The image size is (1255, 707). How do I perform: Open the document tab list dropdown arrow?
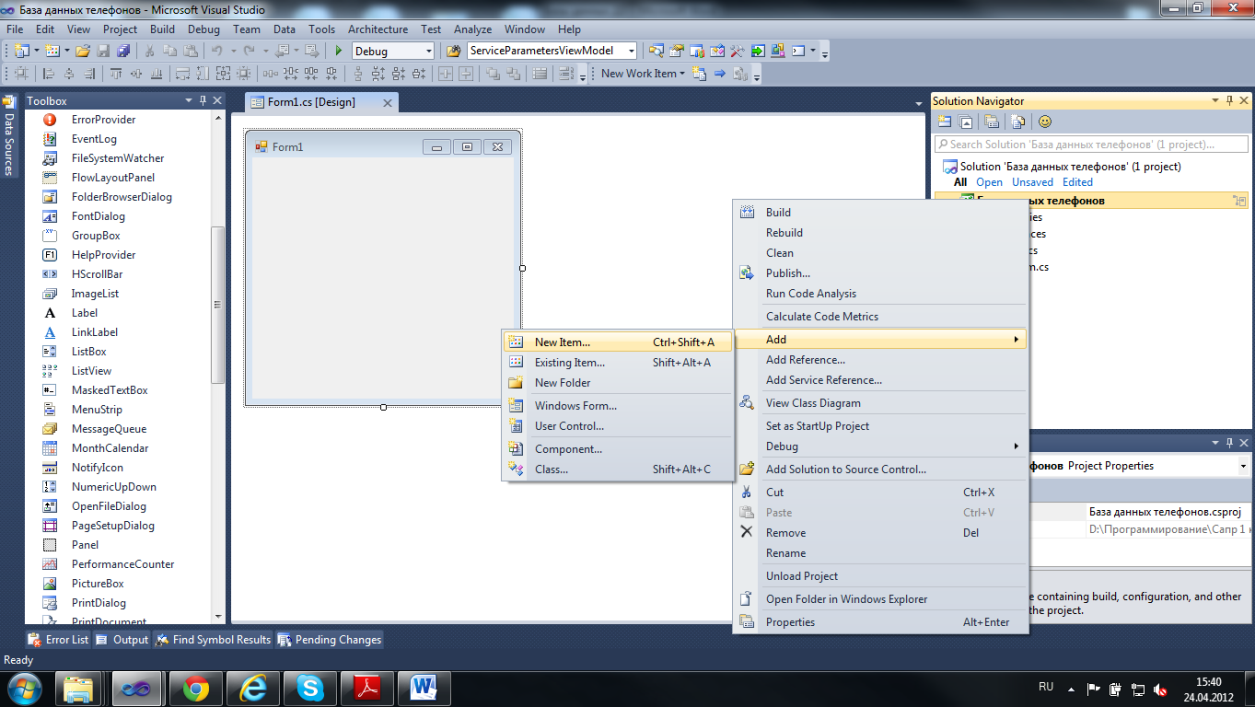coord(919,103)
